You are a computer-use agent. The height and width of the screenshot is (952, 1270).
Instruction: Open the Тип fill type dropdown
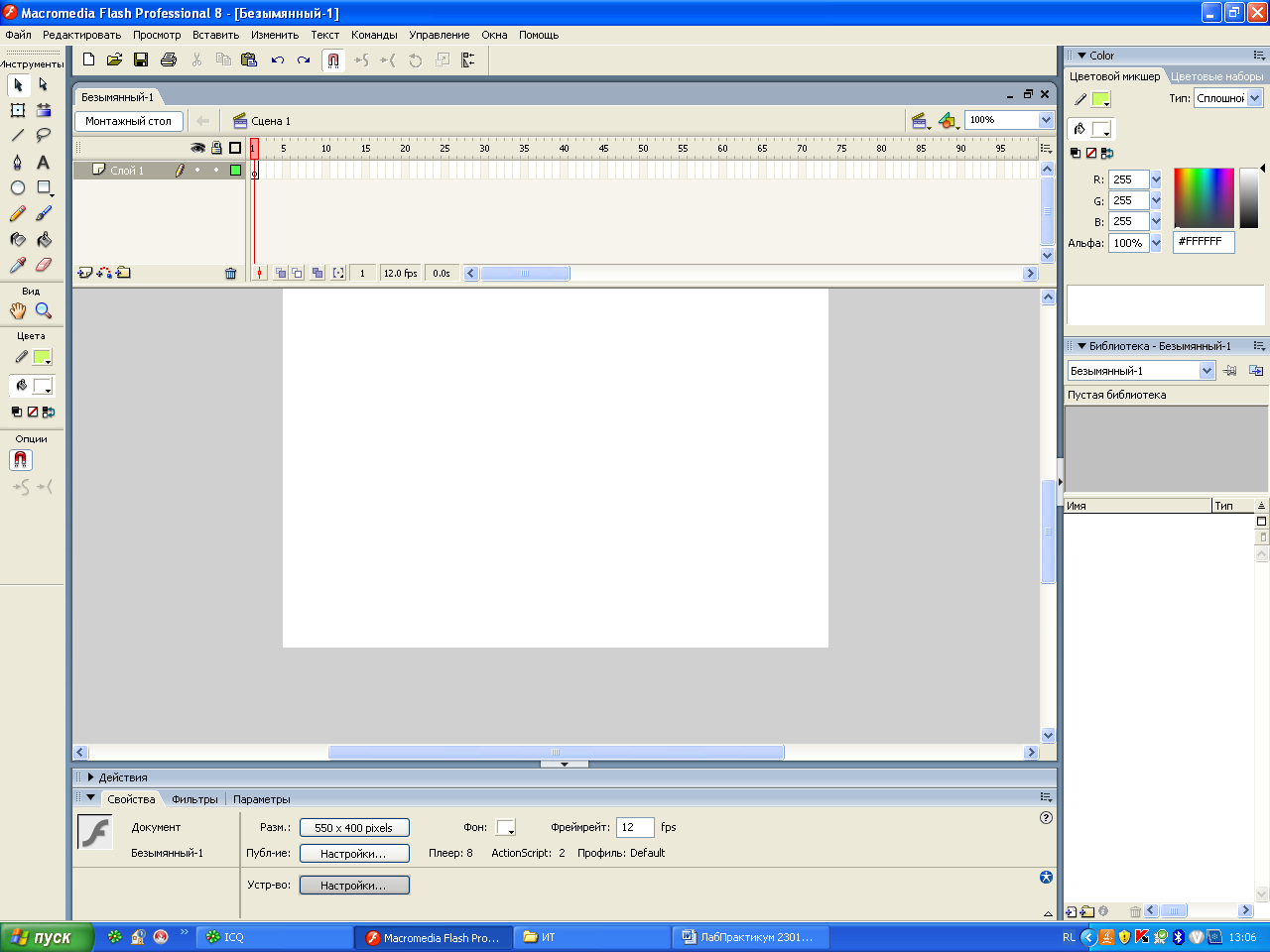click(x=1255, y=97)
